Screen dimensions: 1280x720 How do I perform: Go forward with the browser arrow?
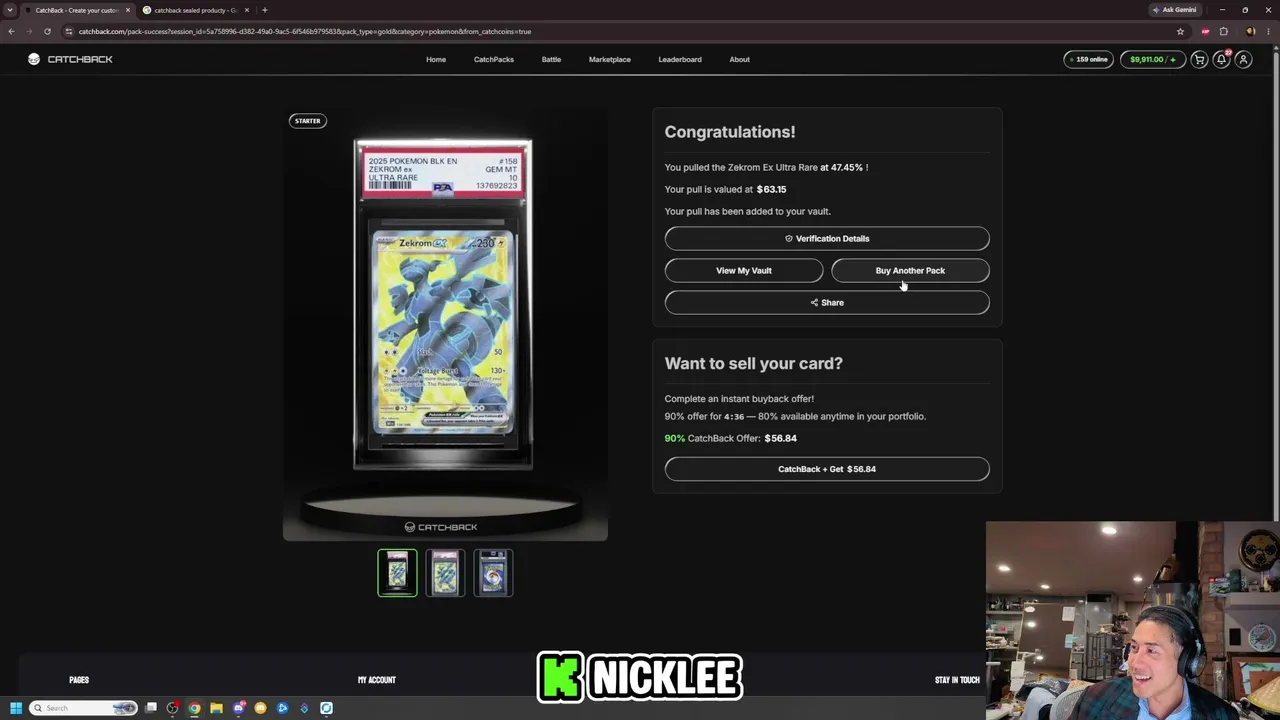(x=29, y=31)
